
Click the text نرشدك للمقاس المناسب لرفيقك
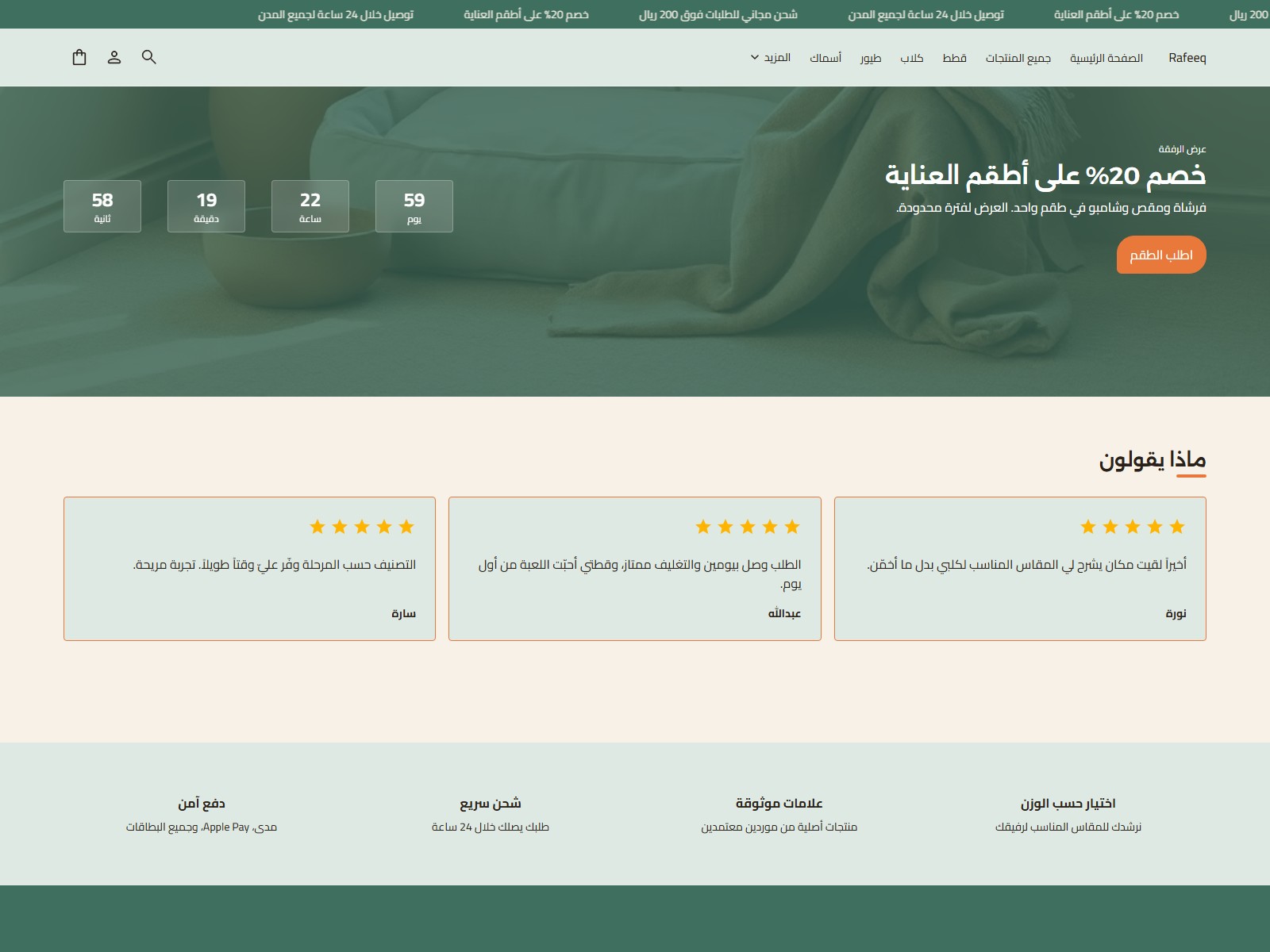(1068, 827)
